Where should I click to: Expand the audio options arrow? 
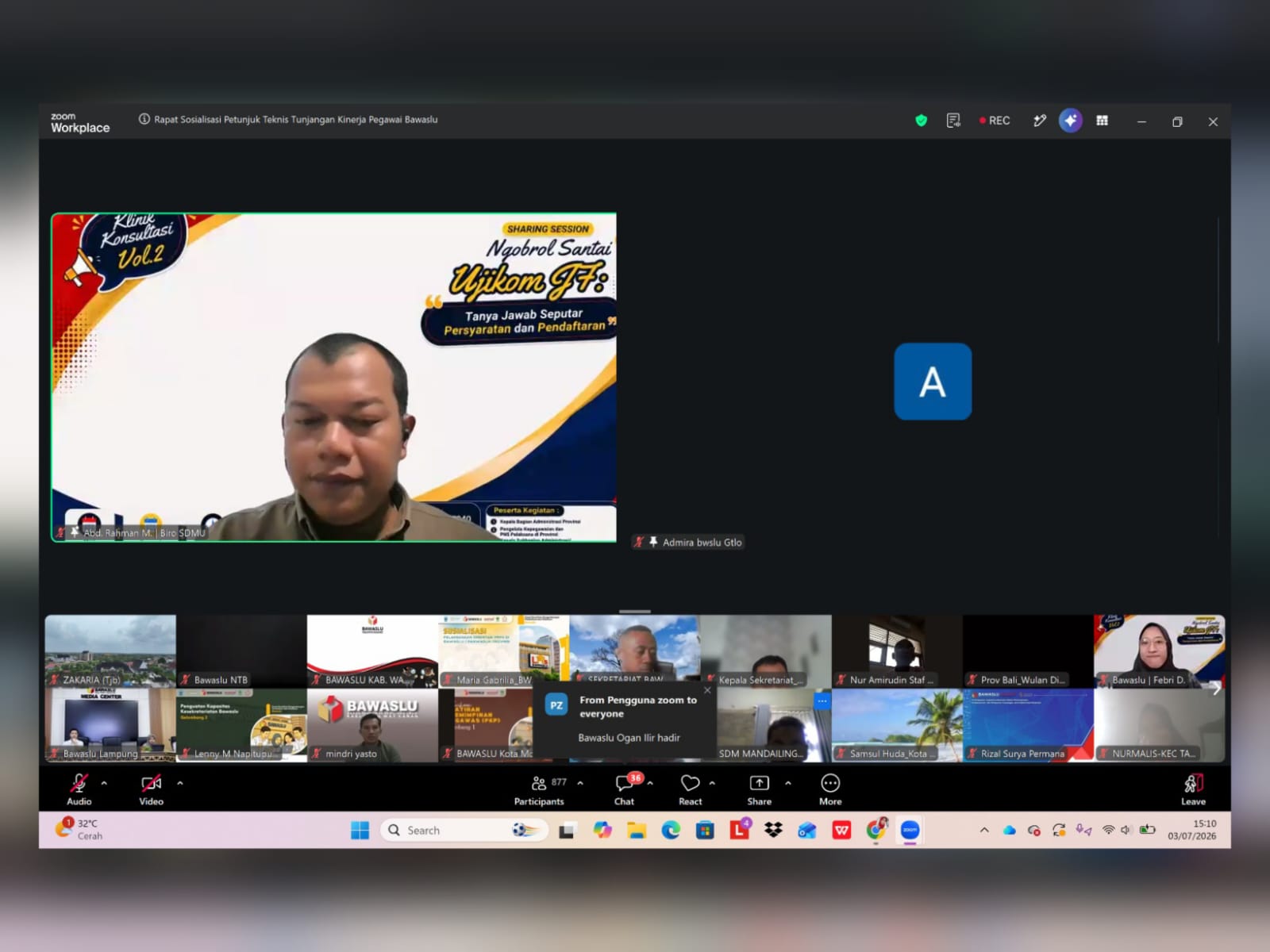coord(104,783)
